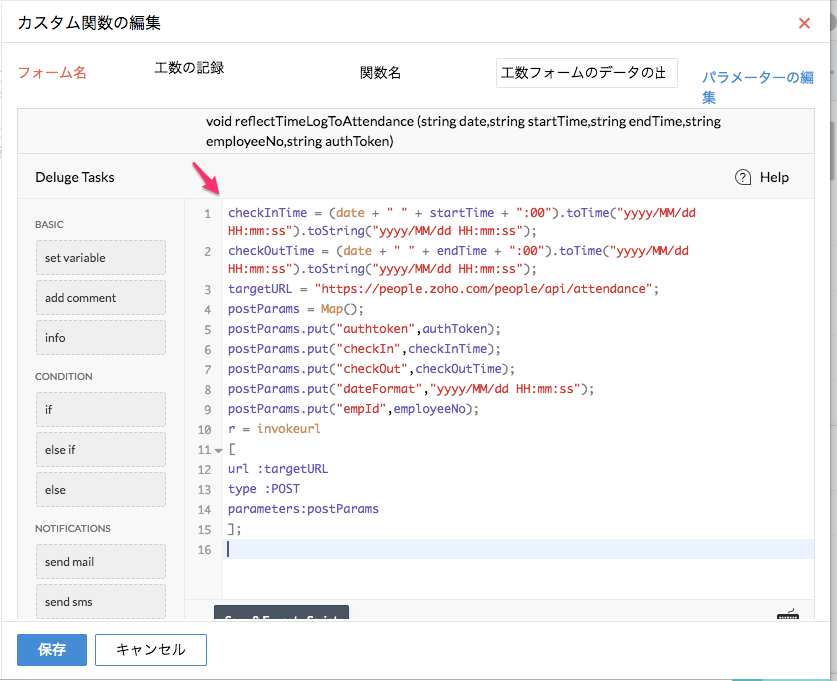Screen dimensions: 837x681
Task: Click the BASIC section heading
Action: click(49, 225)
